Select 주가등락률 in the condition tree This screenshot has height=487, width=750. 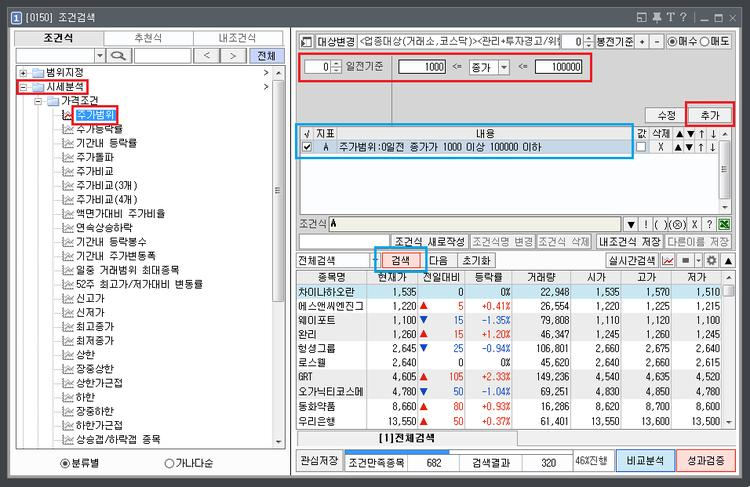point(99,129)
